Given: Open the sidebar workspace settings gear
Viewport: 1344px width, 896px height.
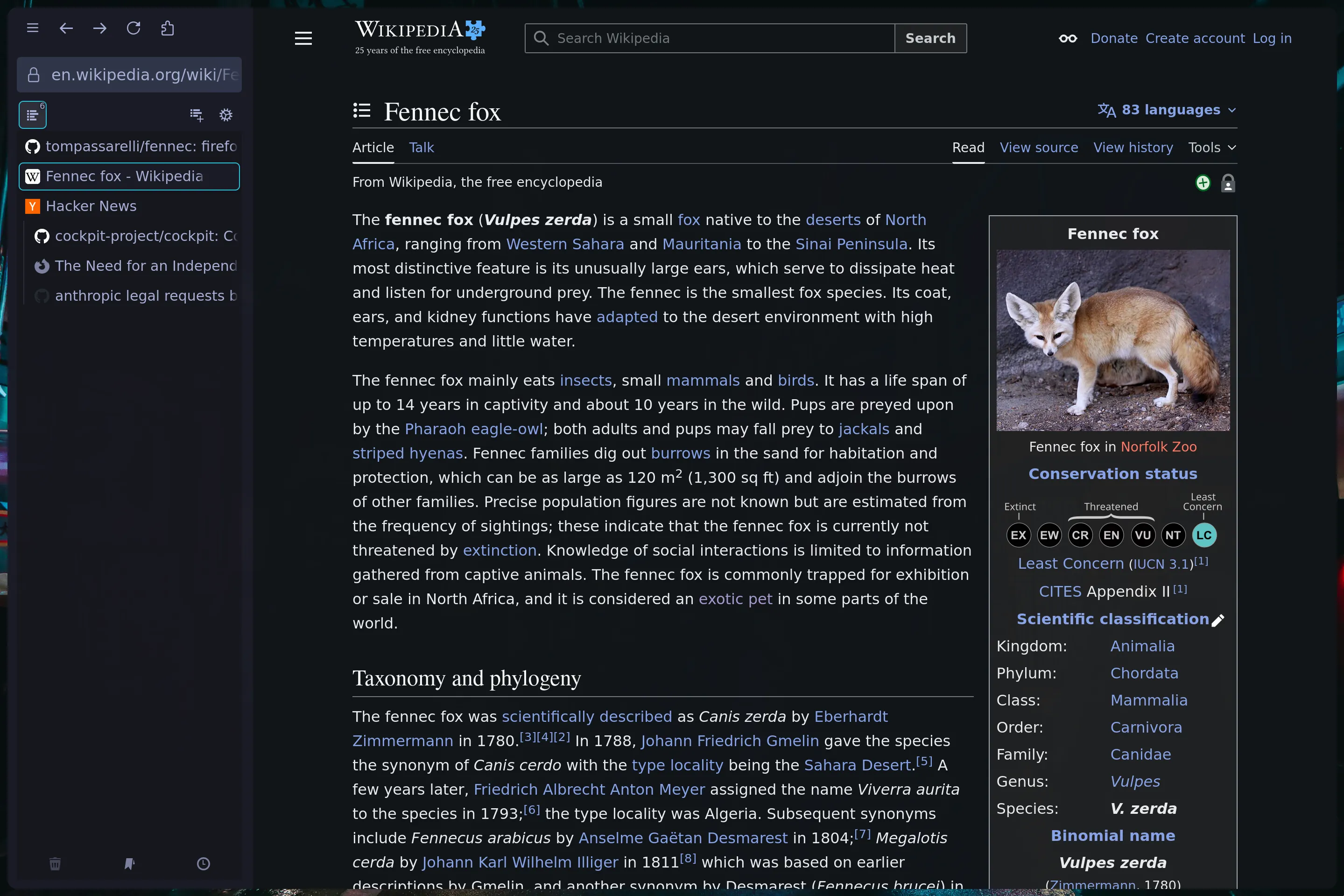Looking at the screenshot, I should [x=226, y=114].
